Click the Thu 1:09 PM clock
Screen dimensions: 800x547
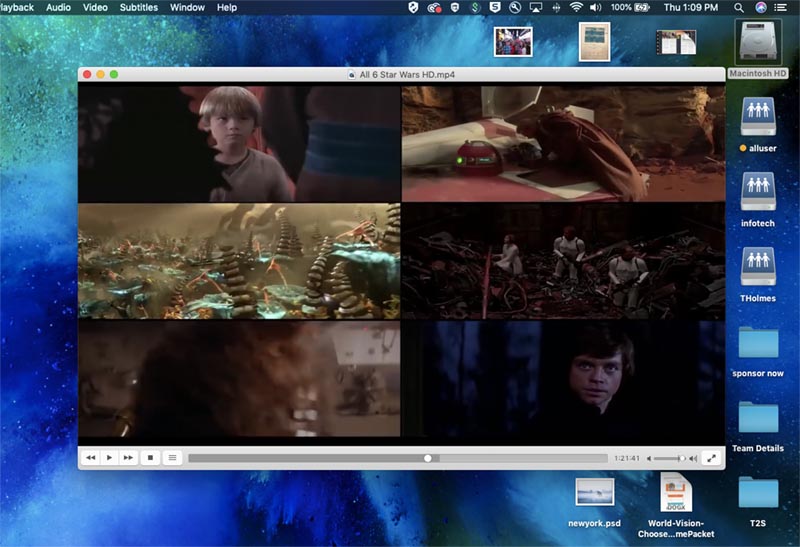click(x=691, y=8)
